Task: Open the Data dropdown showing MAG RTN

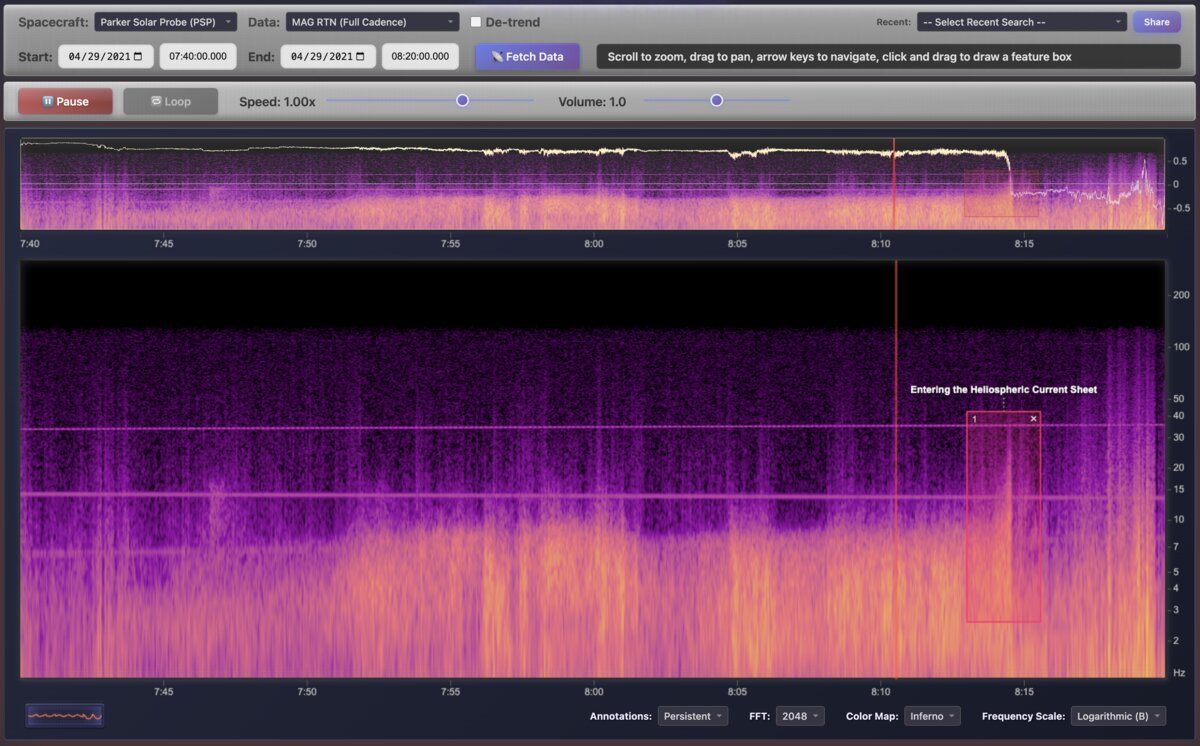Action: pos(372,21)
